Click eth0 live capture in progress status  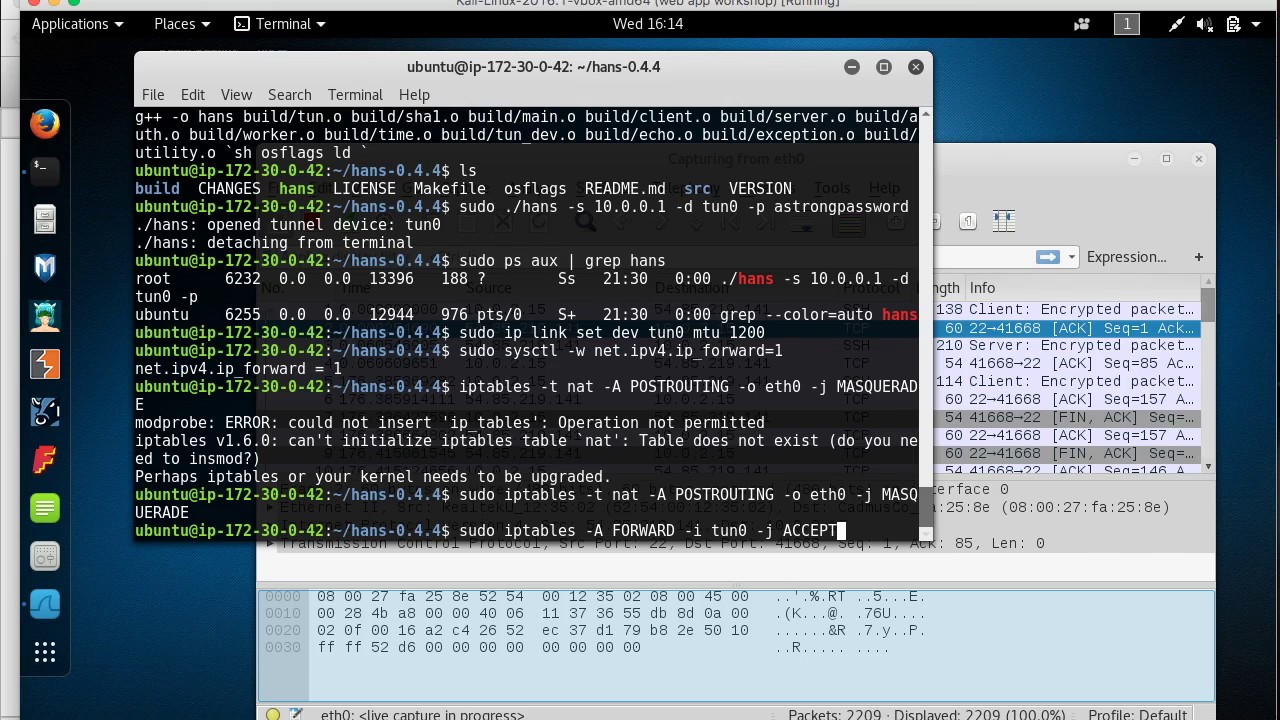422,714
